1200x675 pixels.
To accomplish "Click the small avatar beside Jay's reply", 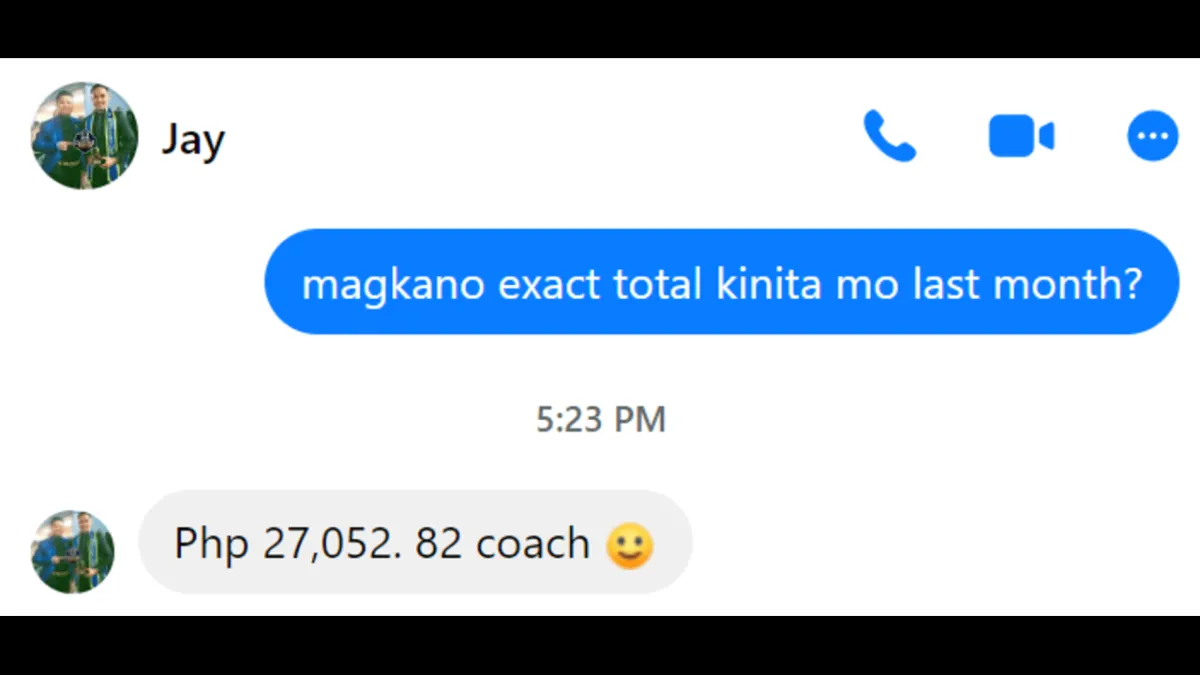I will (73, 552).
